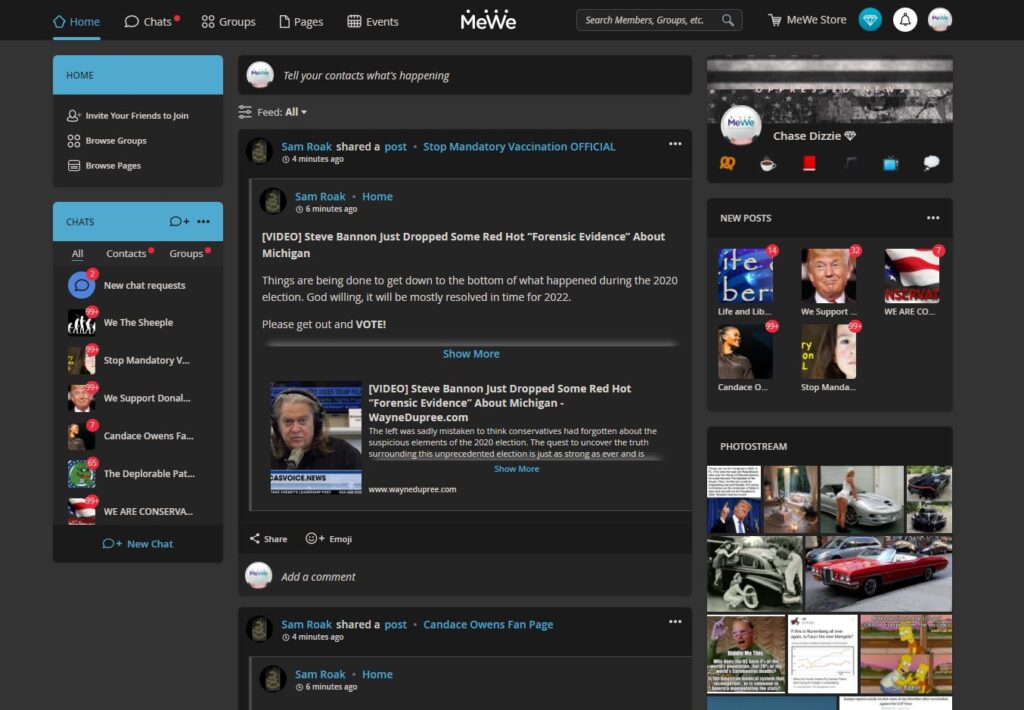Open the three-dot menu on the first shared post
This screenshot has width=1024, height=710.
(x=675, y=144)
